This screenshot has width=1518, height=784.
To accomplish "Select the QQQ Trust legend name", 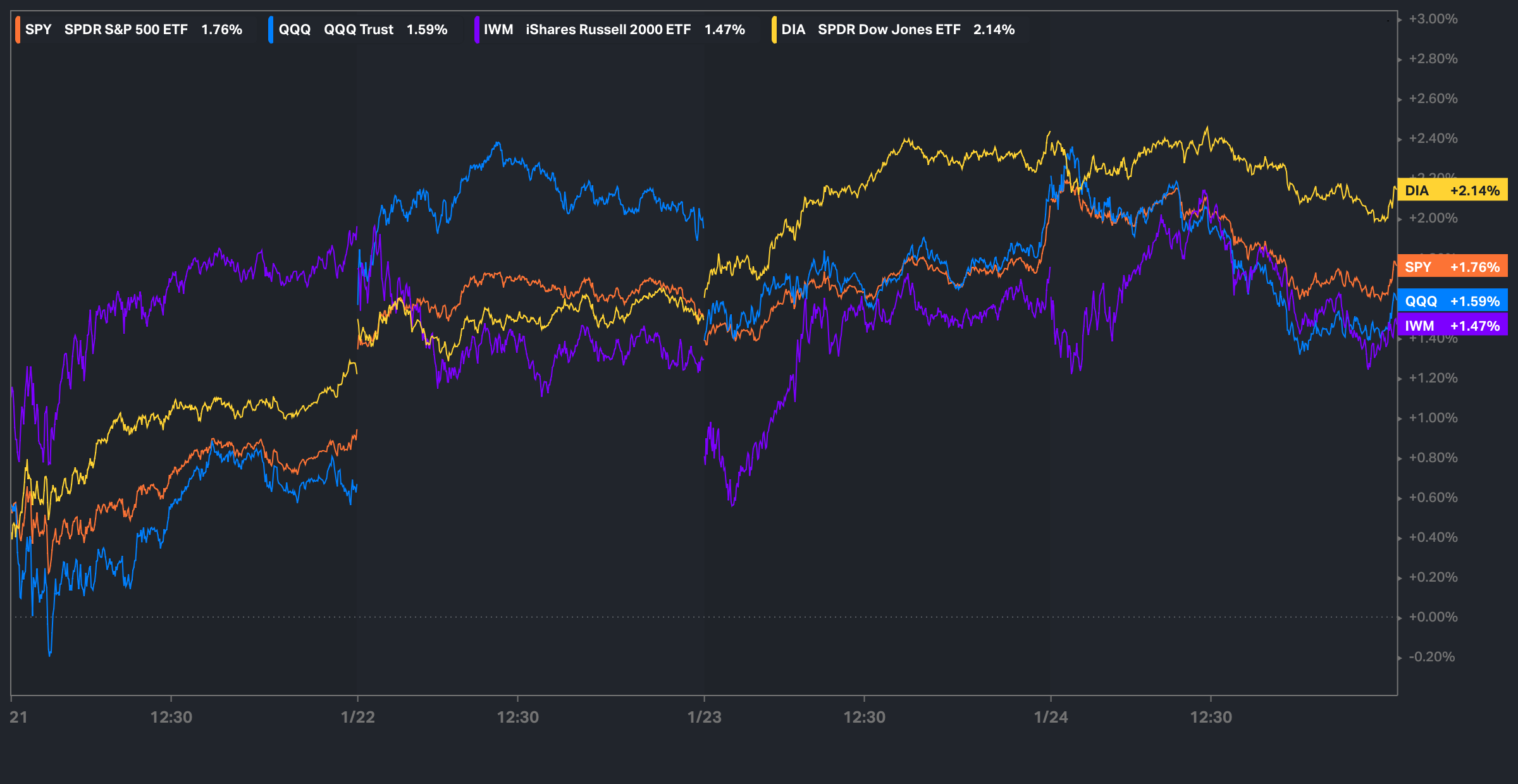I will click(x=358, y=30).
